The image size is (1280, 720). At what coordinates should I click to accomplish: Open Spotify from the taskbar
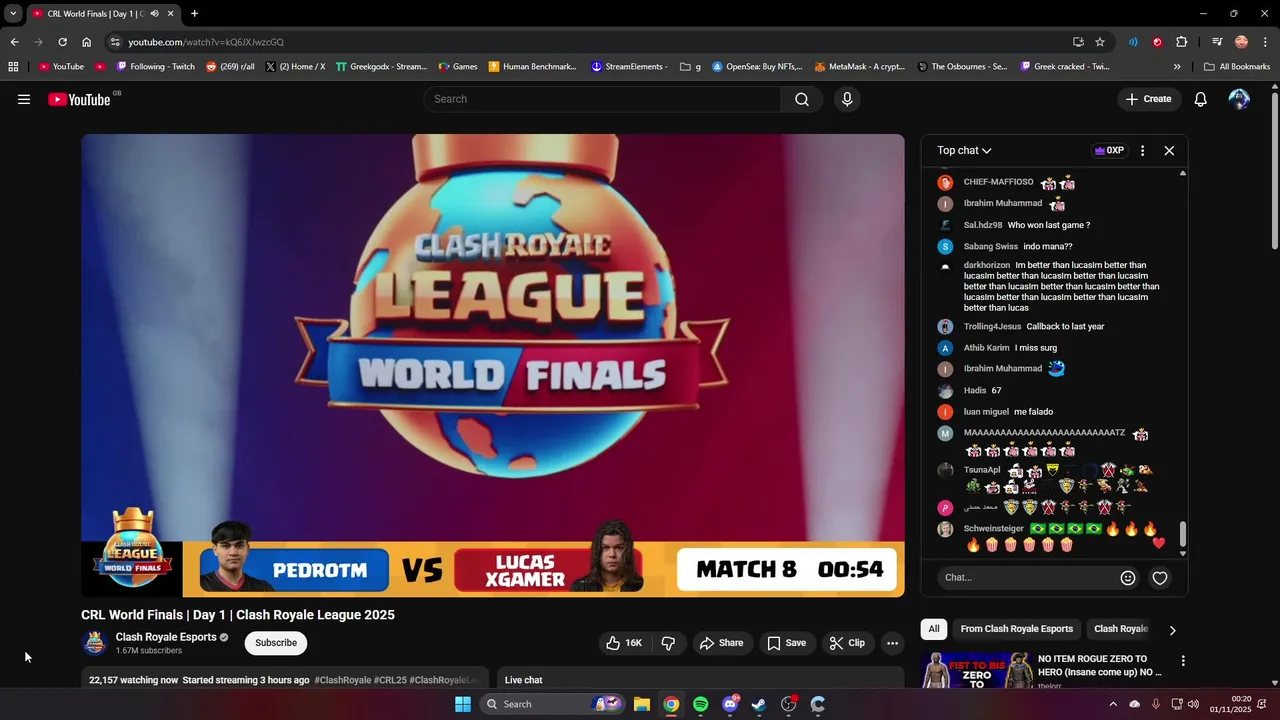[701, 704]
